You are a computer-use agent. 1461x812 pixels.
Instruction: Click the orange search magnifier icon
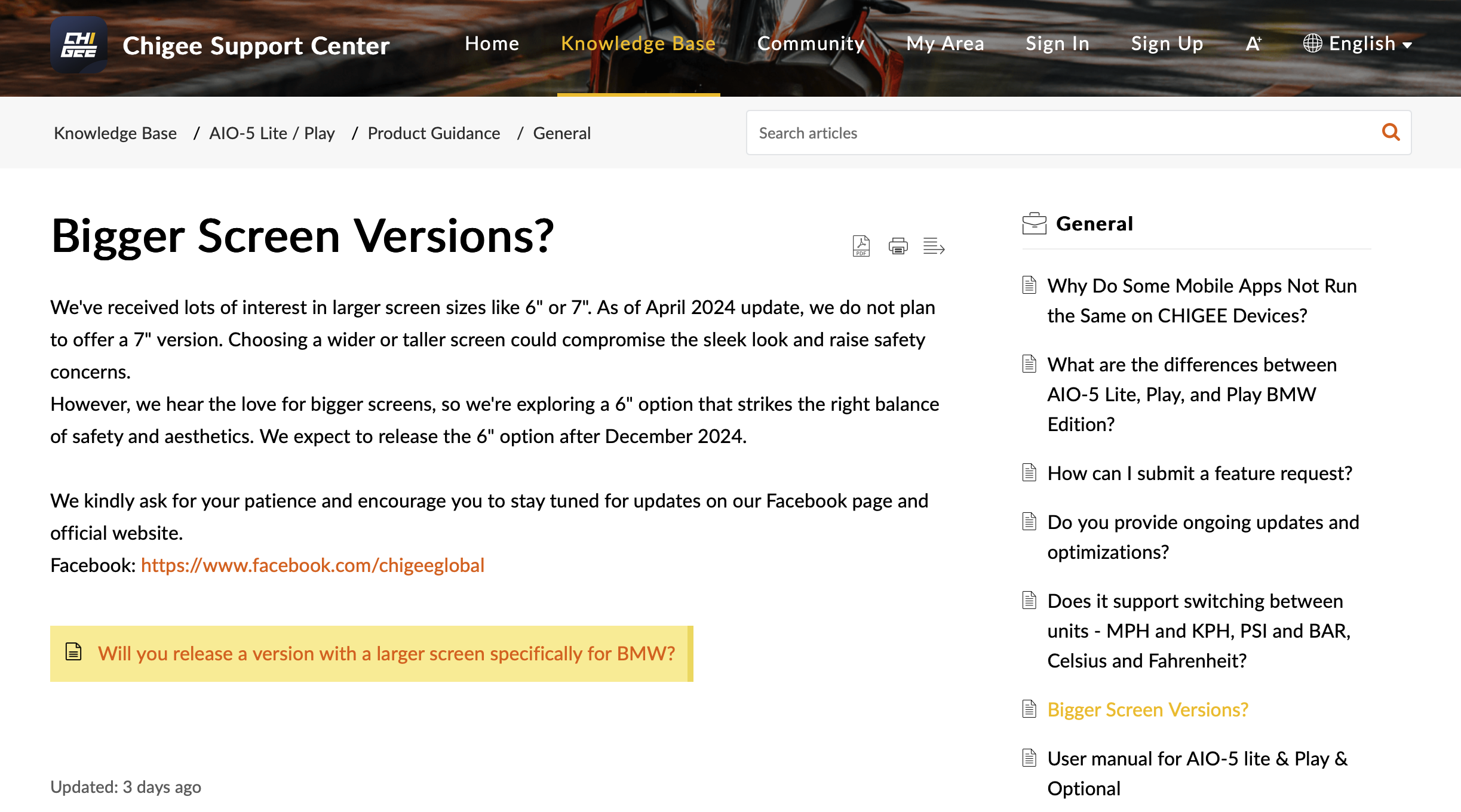click(1391, 132)
